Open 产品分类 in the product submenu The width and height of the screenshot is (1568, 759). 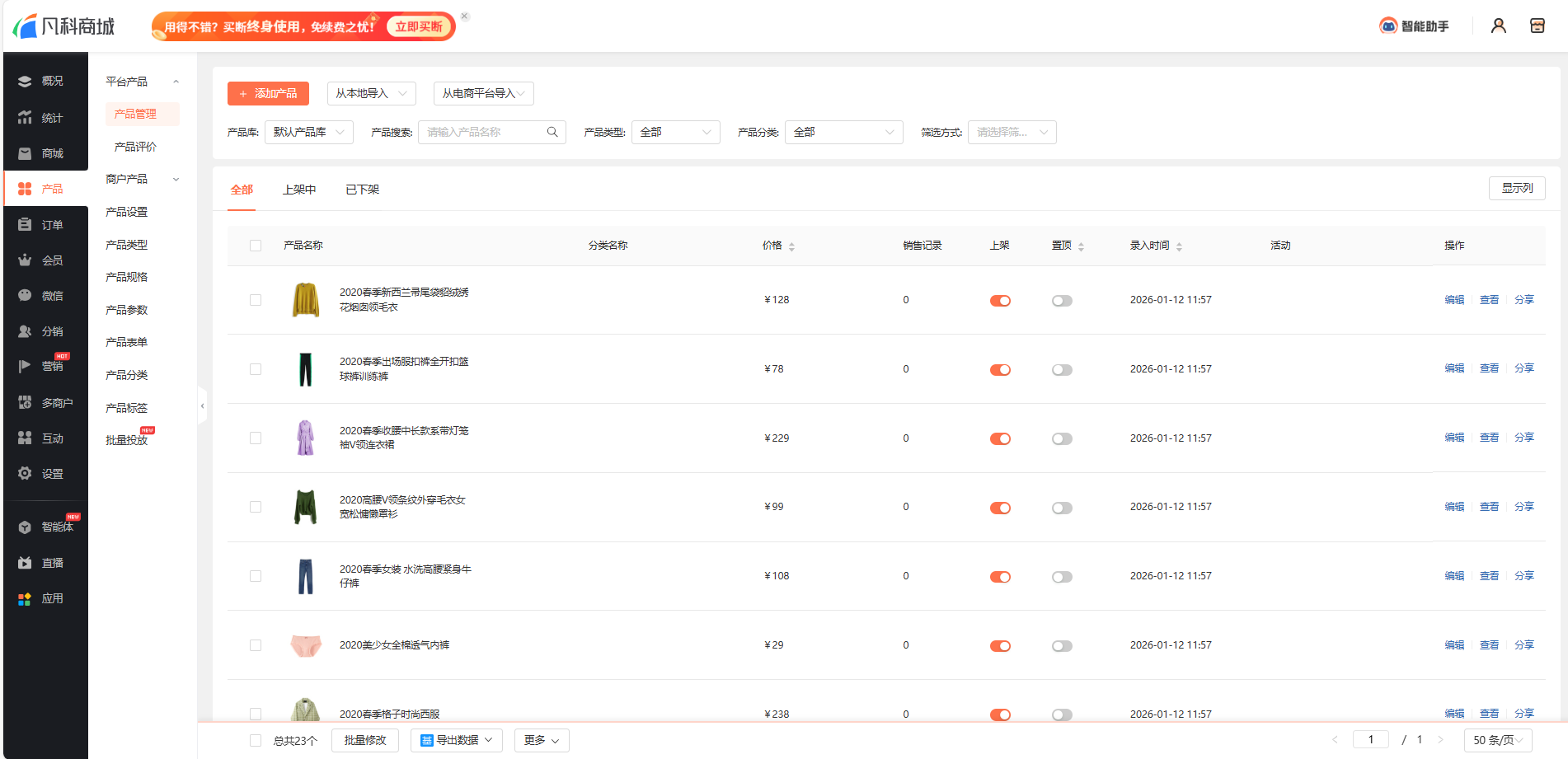127,375
